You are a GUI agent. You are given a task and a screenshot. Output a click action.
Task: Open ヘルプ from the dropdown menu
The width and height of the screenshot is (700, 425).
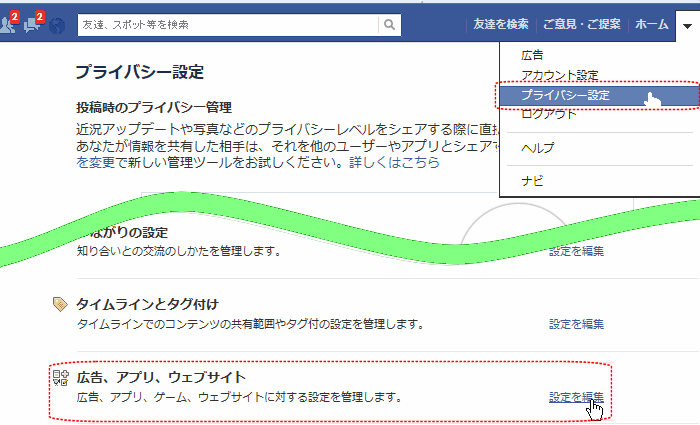[537, 147]
